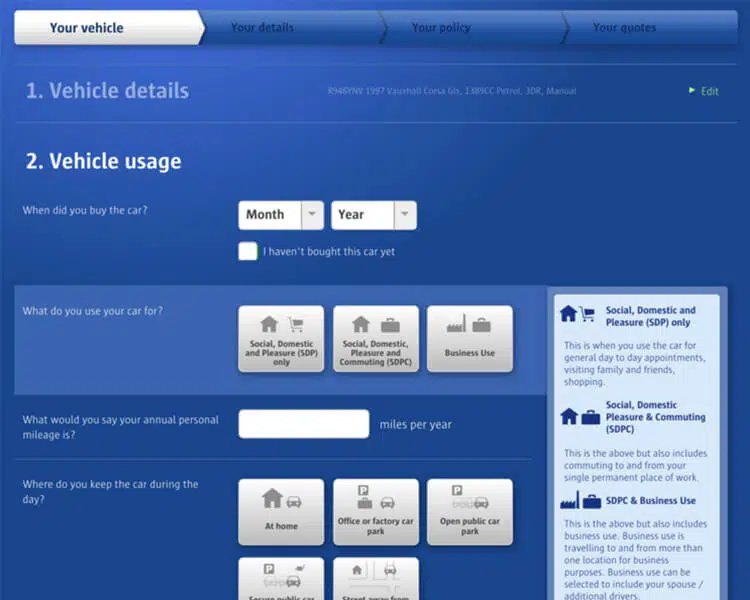Viewport: 750px width, 600px height.
Task: Choose Office or factory car park
Action: pyautogui.click(x=375, y=511)
